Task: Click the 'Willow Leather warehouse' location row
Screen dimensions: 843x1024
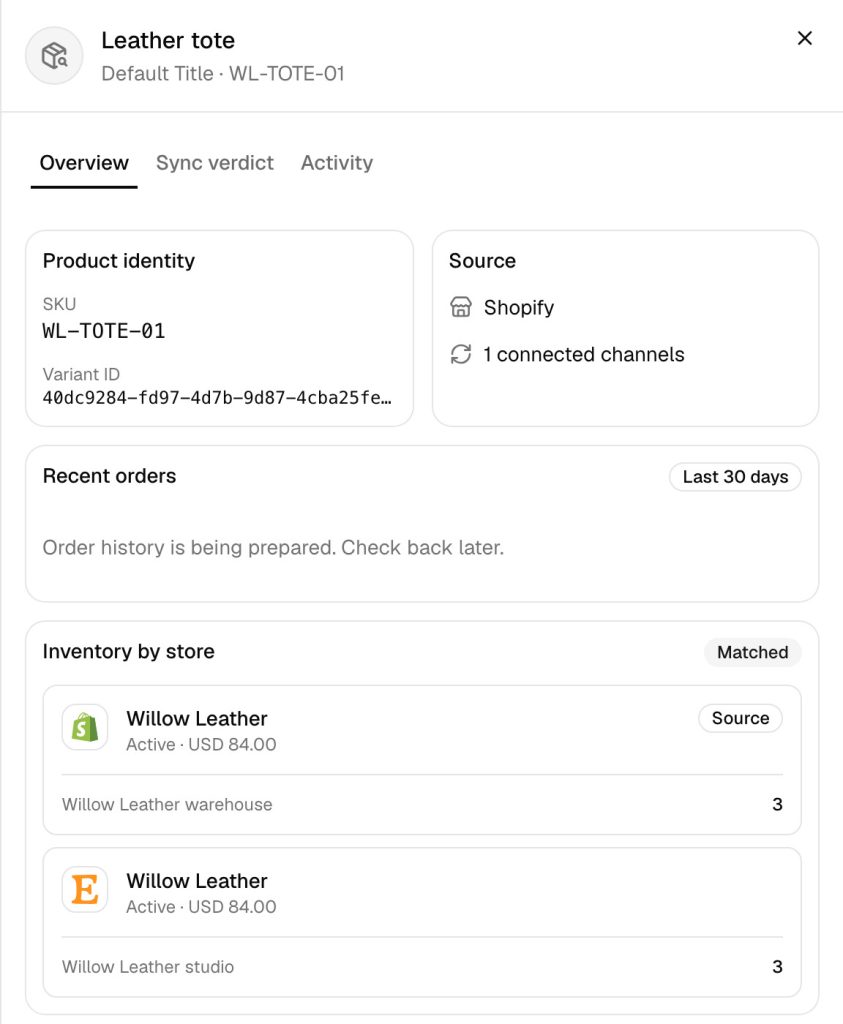Action: (422, 805)
